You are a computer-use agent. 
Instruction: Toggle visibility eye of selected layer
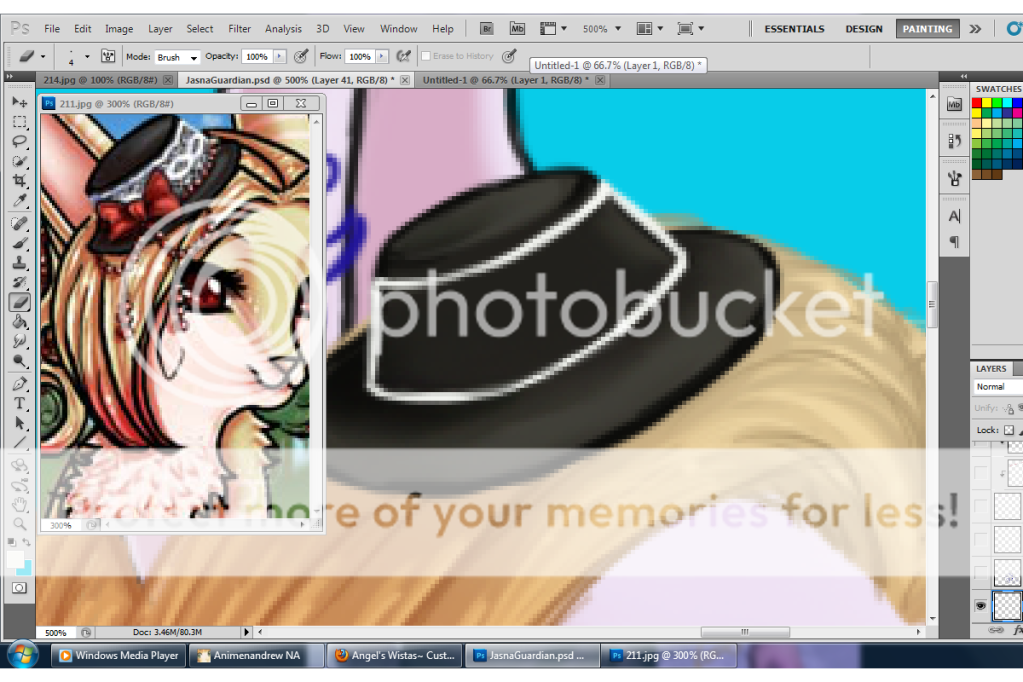[x=981, y=605]
